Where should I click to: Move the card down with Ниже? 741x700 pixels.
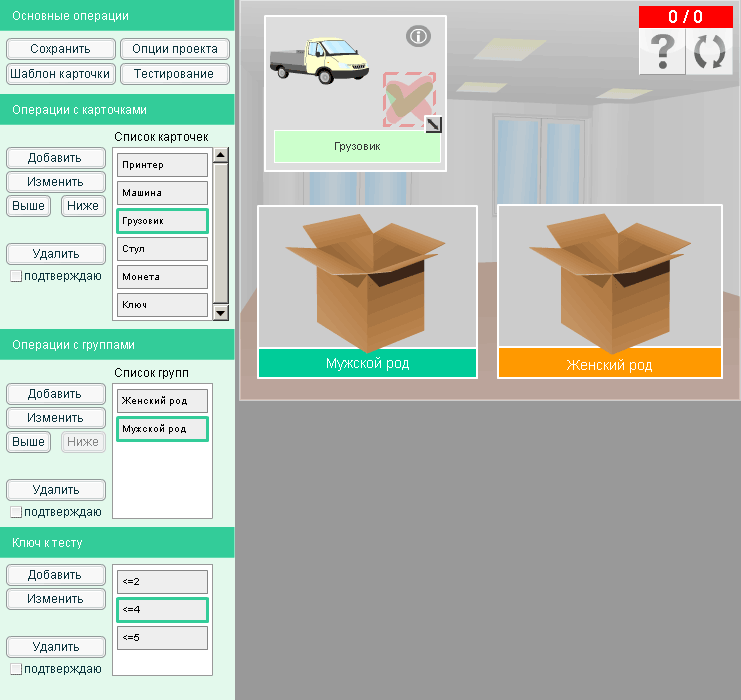[x=83, y=206]
